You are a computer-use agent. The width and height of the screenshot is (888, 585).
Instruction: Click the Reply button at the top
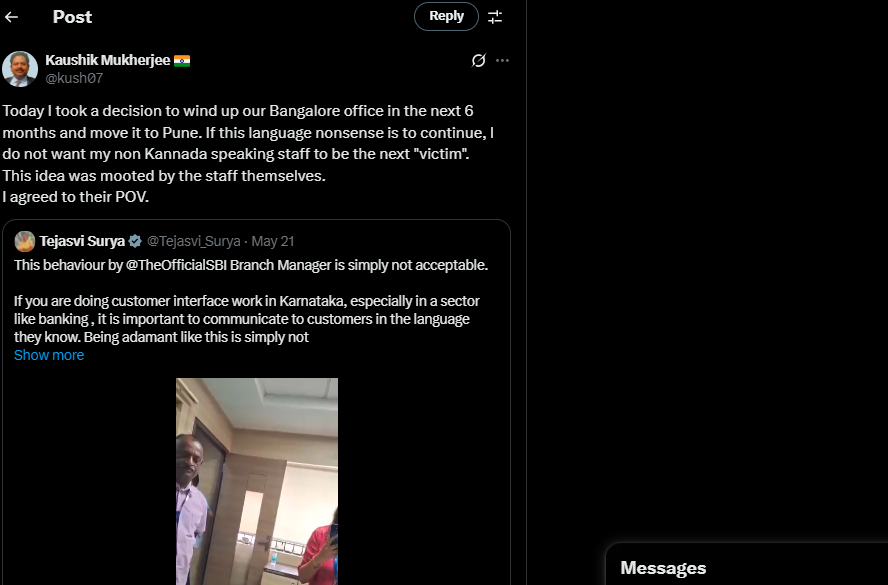[x=446, y=16]
